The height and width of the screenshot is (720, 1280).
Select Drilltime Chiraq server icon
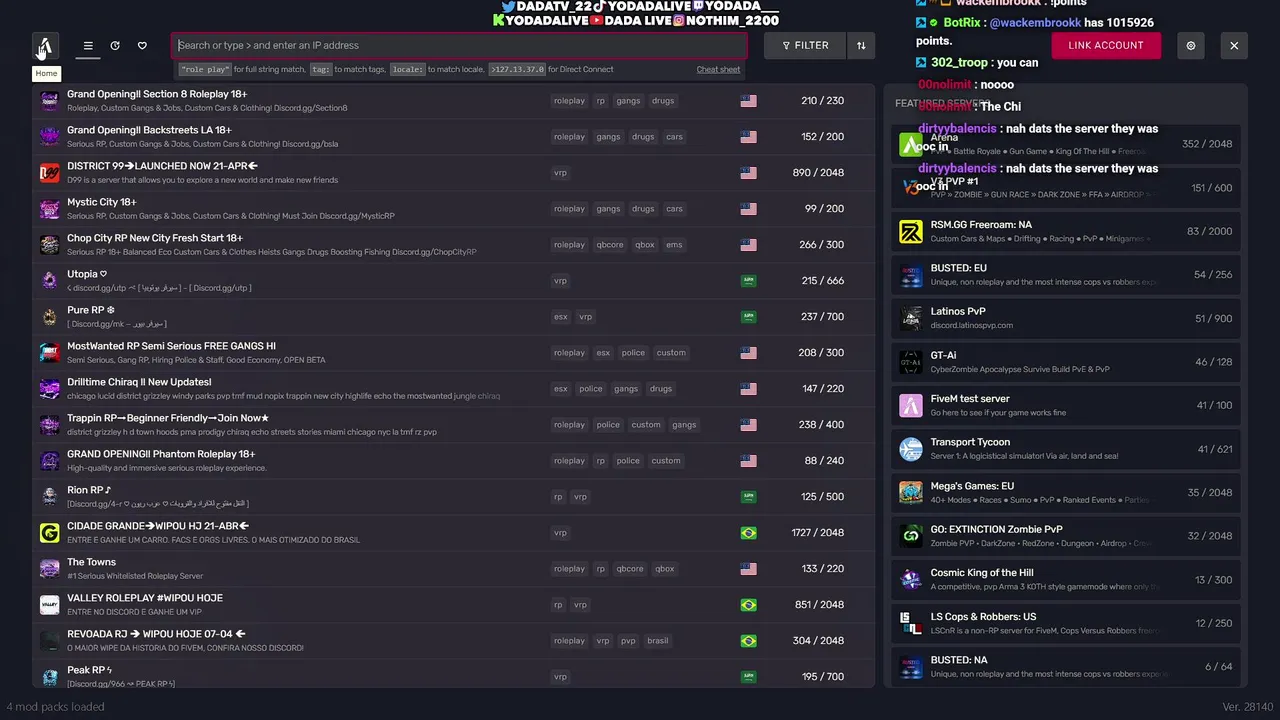pos(49,389)
